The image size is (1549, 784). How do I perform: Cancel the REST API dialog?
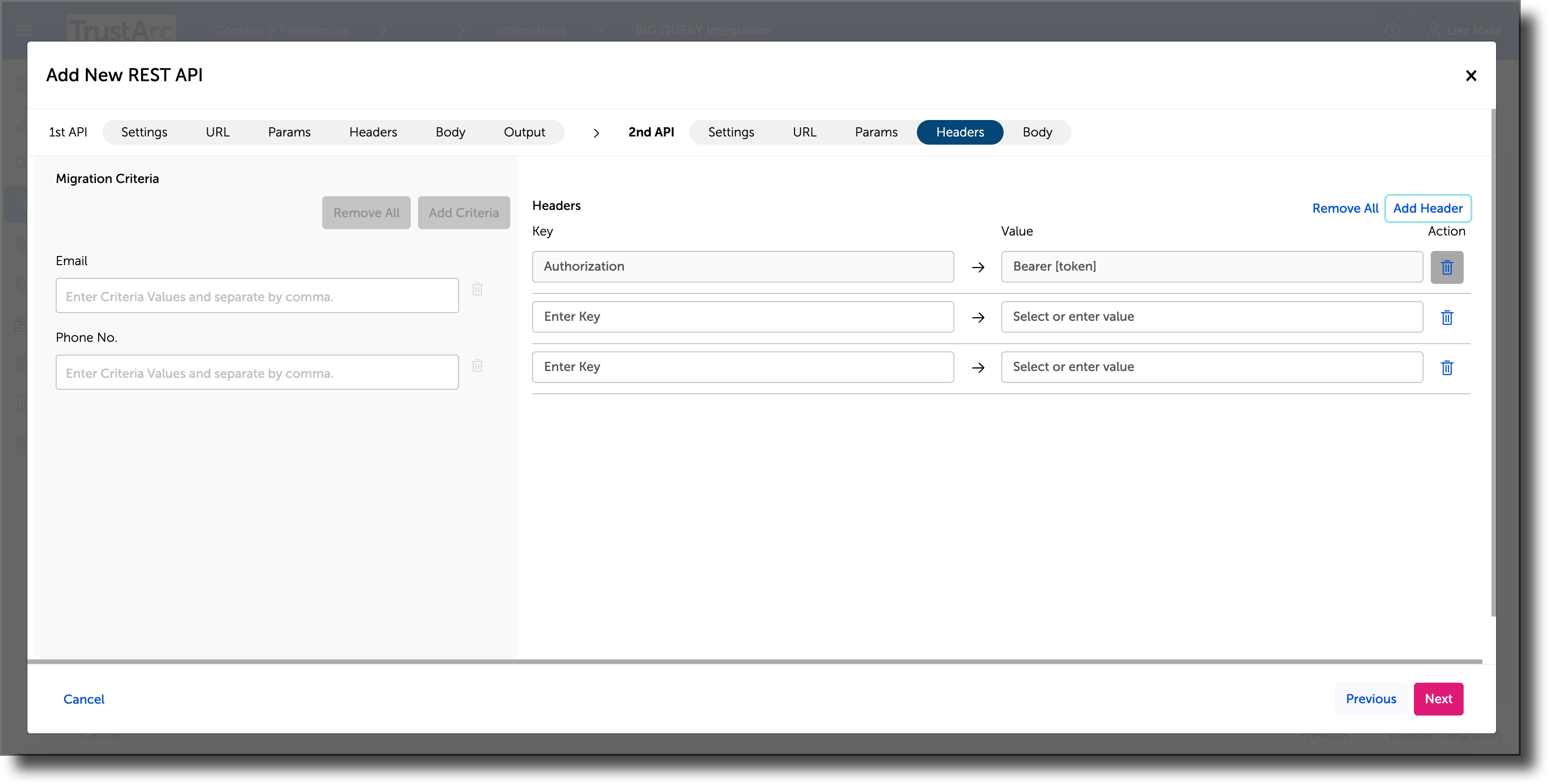click(84, 699)
